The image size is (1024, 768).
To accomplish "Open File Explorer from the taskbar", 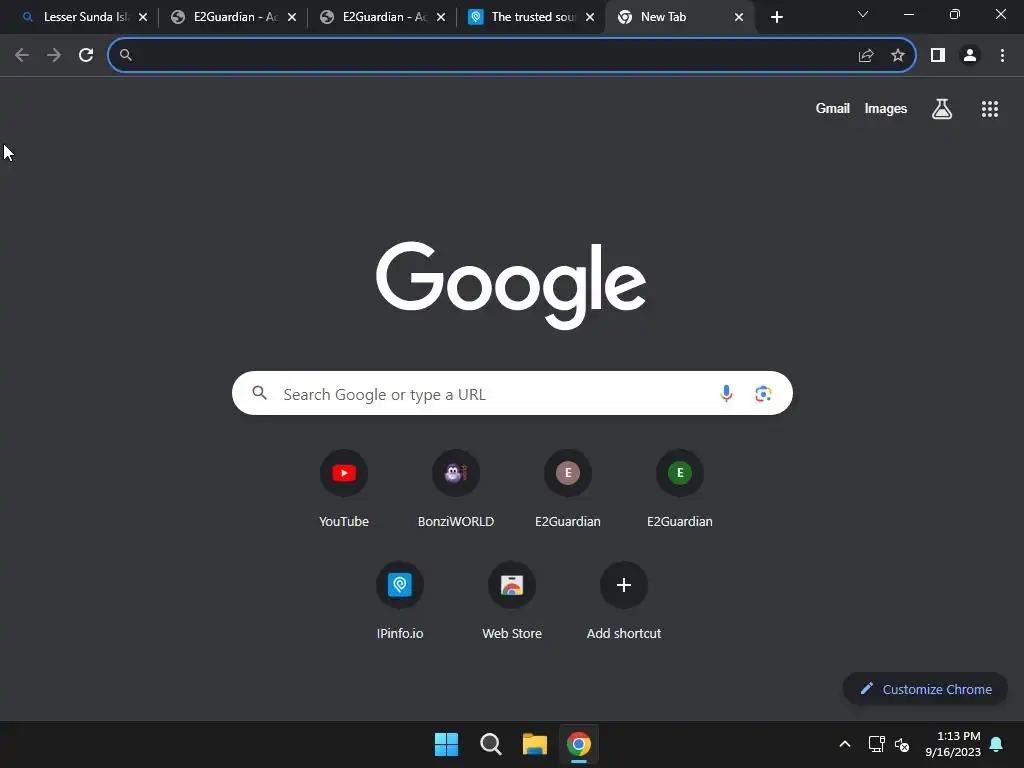I will coord(535,744).
